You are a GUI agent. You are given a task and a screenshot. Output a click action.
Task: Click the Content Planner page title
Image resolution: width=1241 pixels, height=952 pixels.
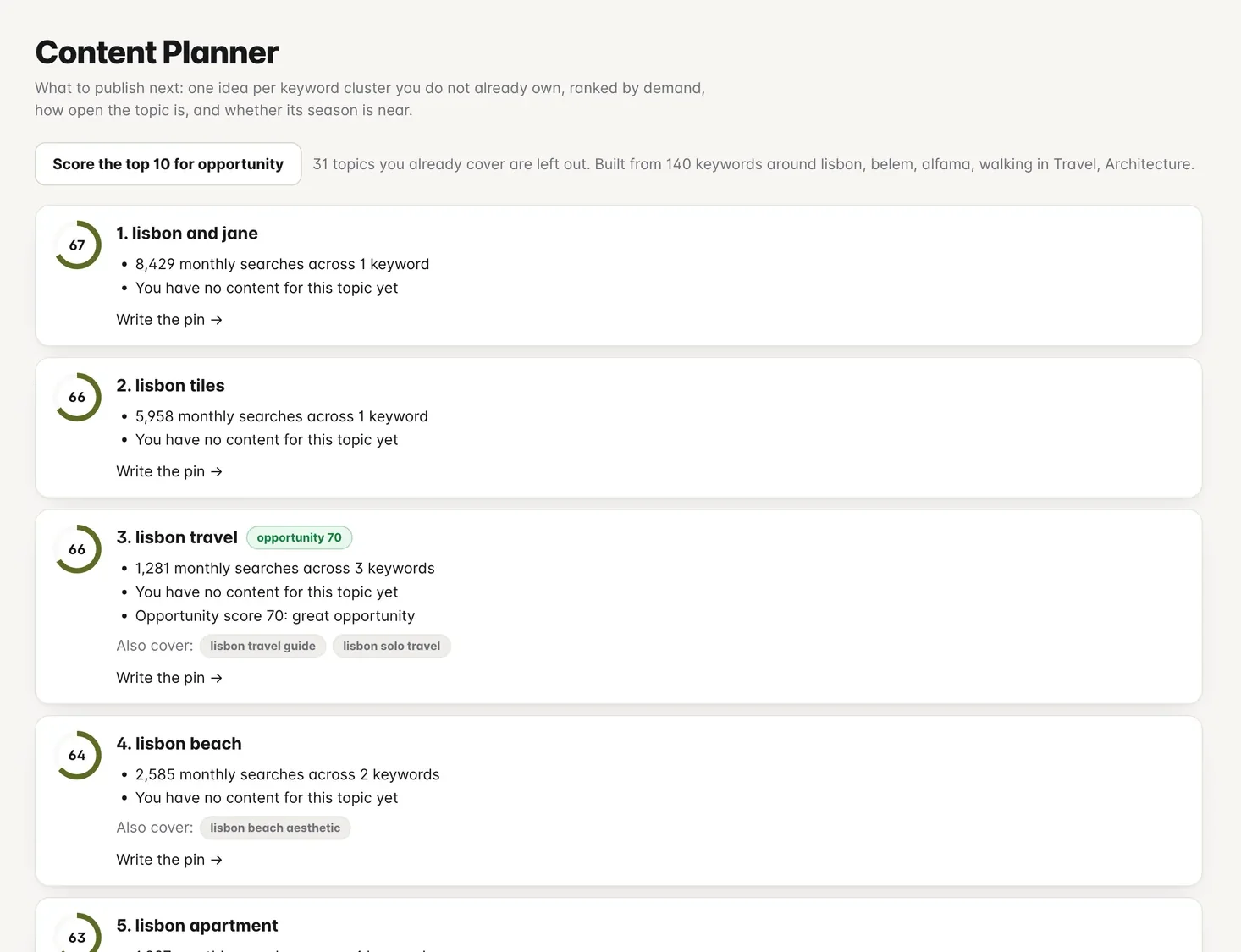157,52
